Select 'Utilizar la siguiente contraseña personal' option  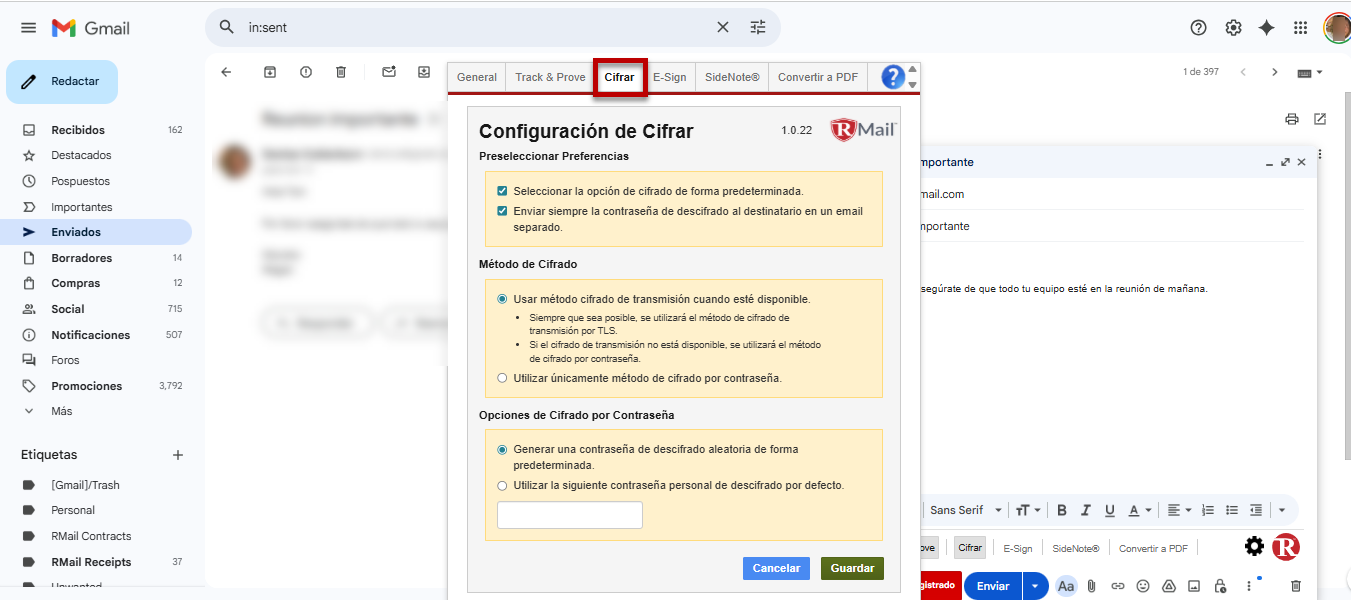click(x=502, y=486)
